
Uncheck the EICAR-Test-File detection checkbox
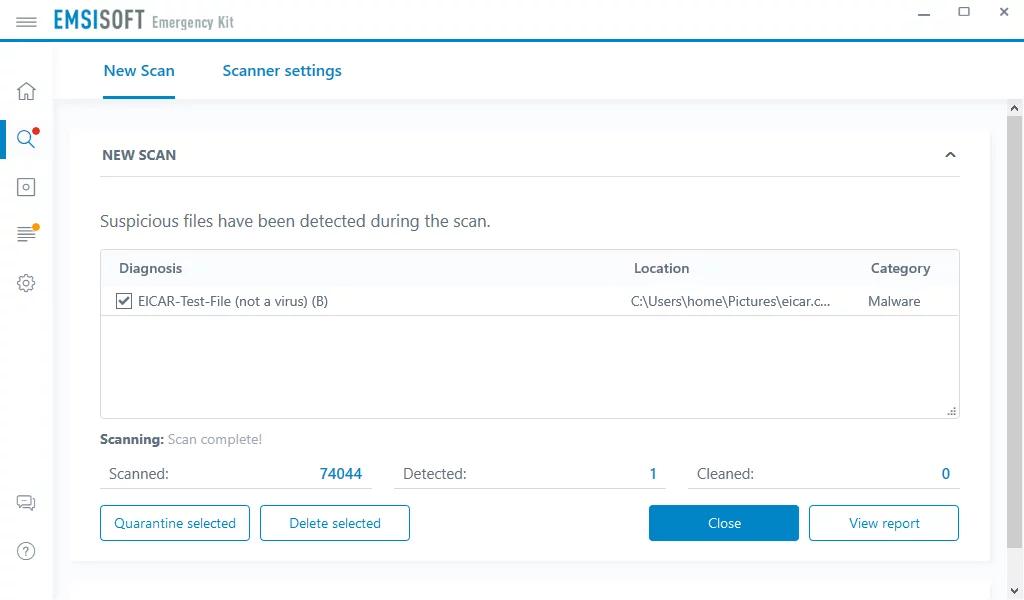pos(123,301)
